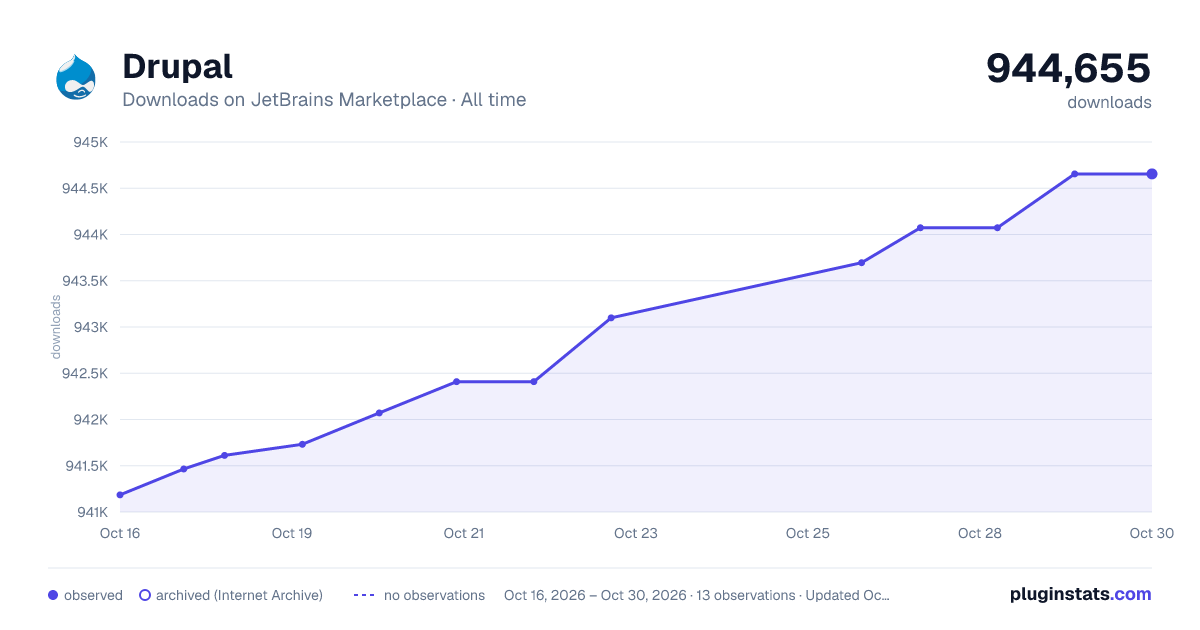
Task: Click the 944.5K y-axis label
Action: click(x=84, y=188)
